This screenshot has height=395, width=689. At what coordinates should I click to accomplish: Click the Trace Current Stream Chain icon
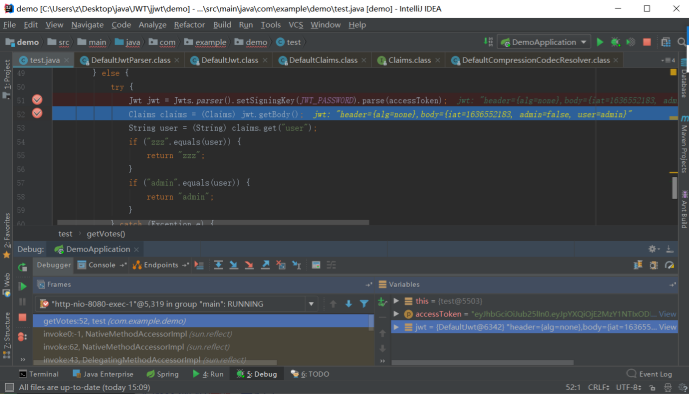coord(331,265)
